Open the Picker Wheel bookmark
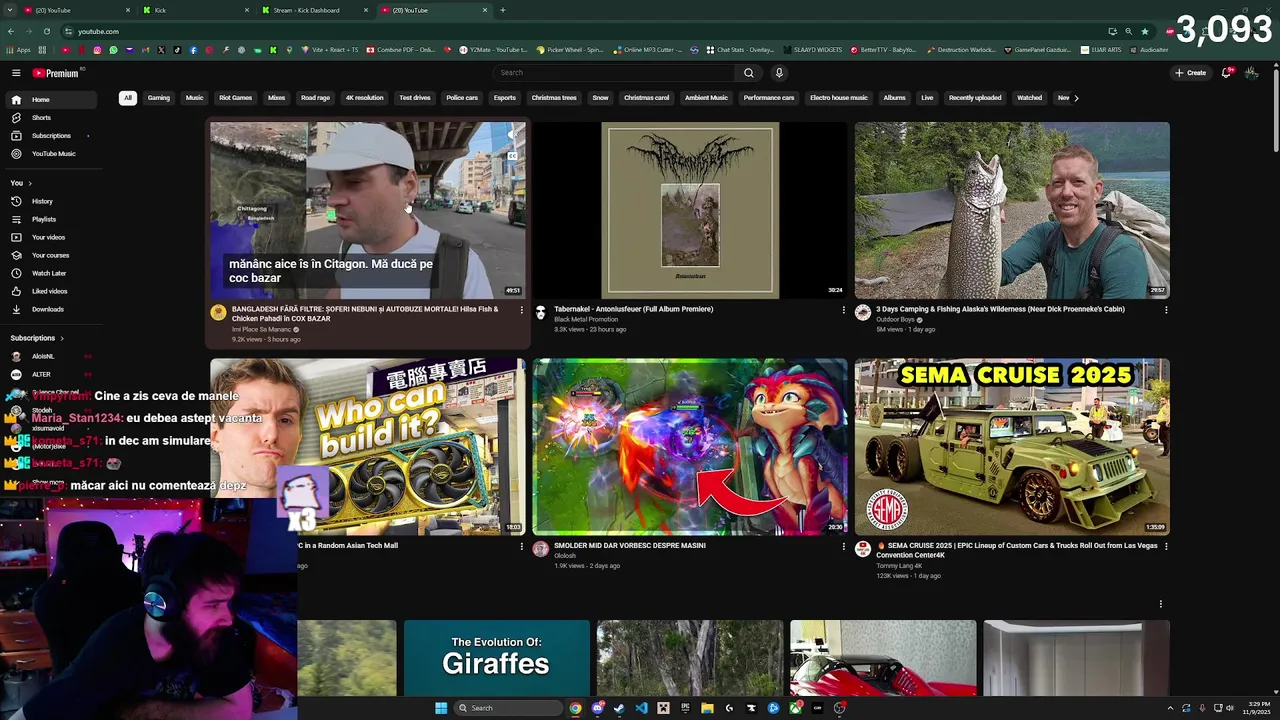Screen dimensions: 1280x720 point(569,50)
